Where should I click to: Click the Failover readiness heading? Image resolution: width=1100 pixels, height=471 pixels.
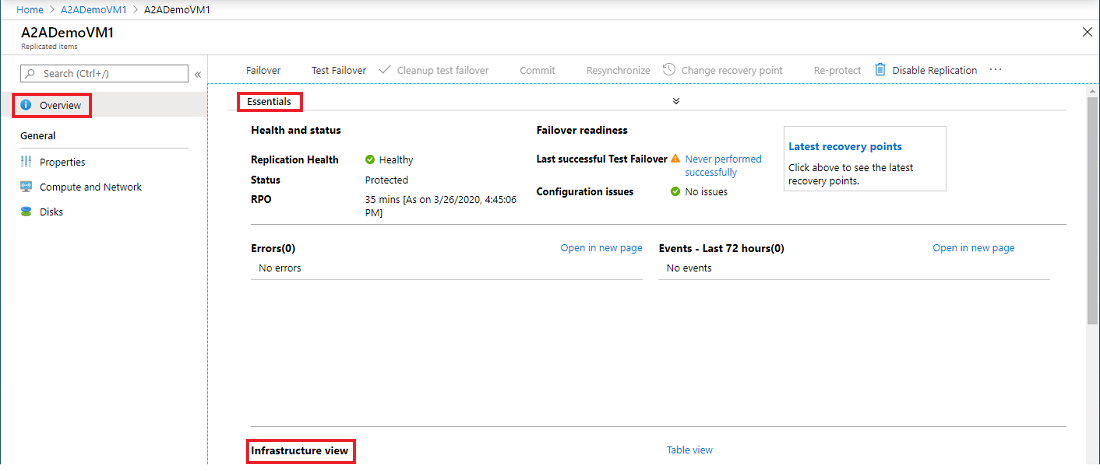(582, 131)
